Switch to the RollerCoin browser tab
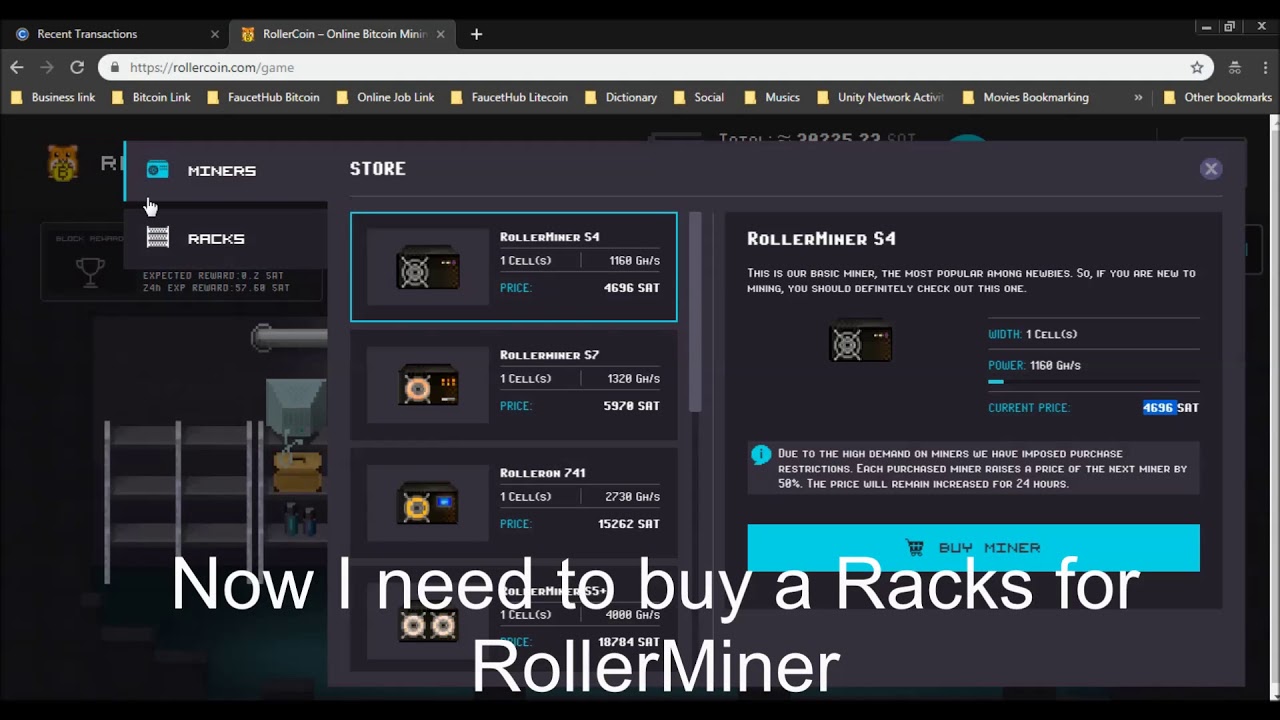This screenshot has height=720, width=1280. pyautogui.click(x=343, y=34)
